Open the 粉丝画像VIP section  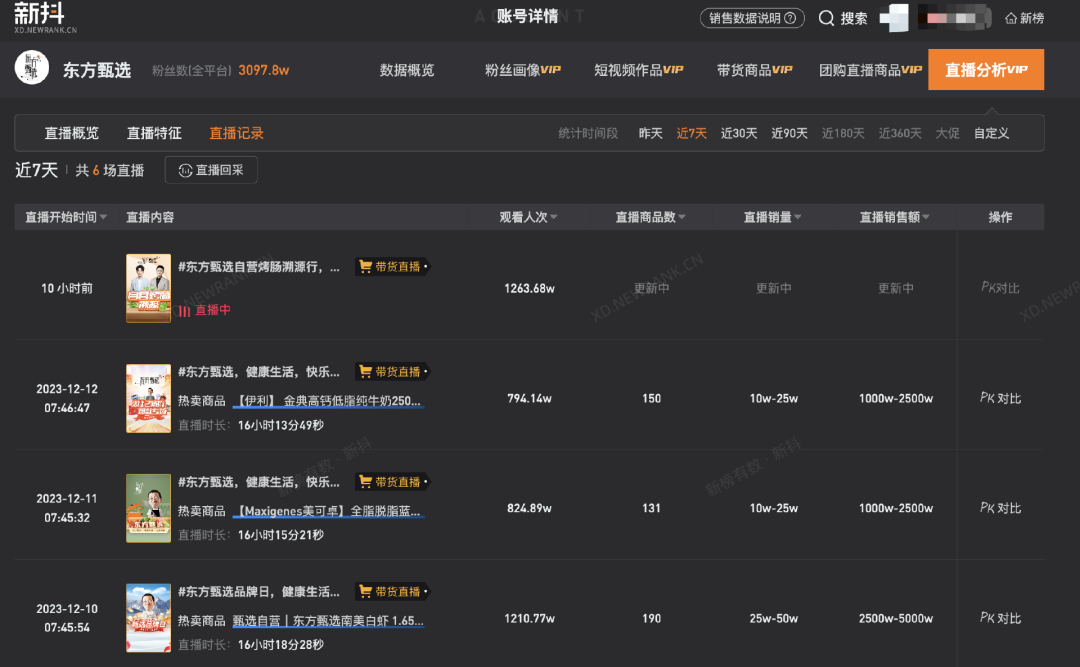tap(519, 69)
